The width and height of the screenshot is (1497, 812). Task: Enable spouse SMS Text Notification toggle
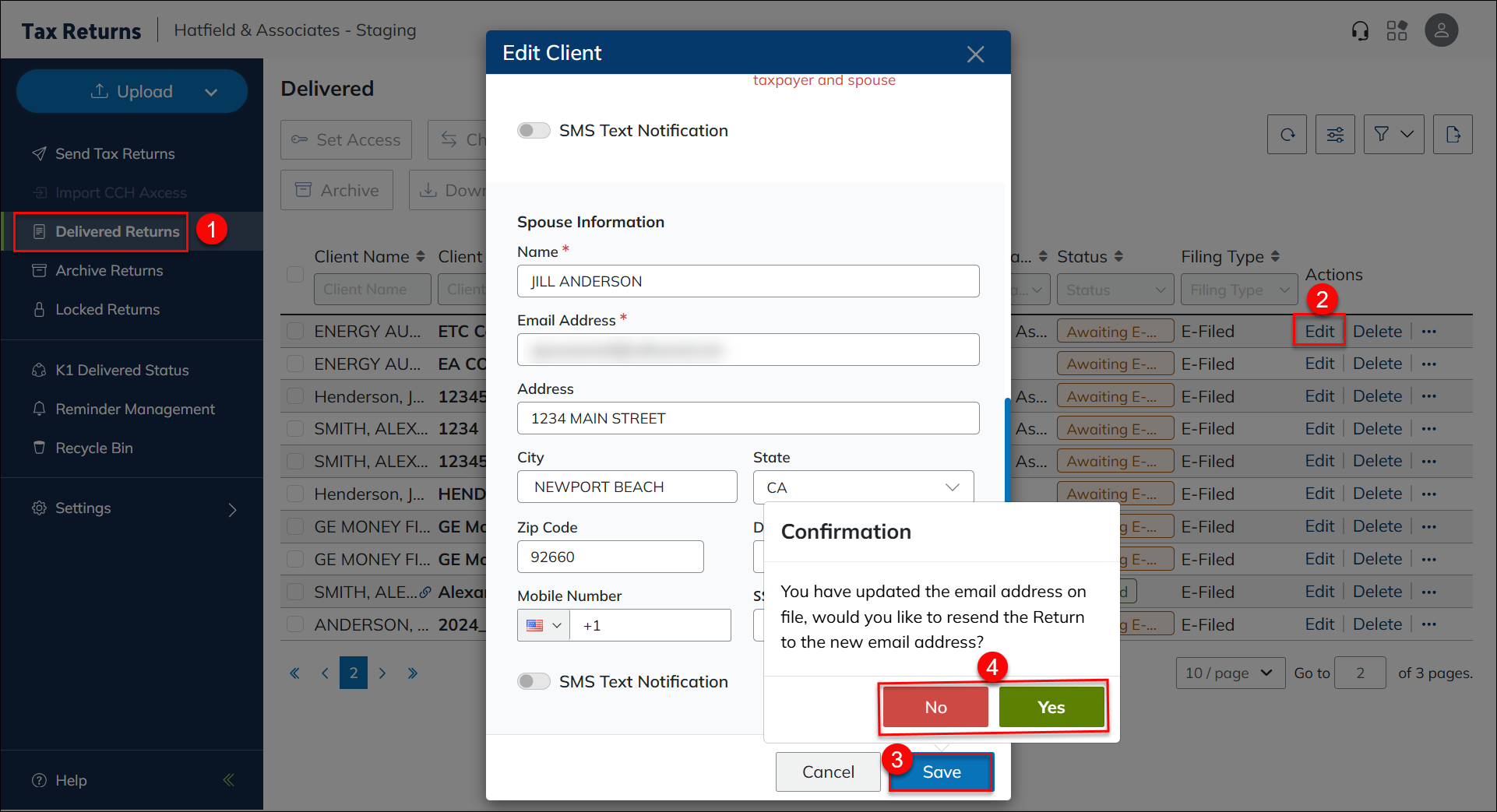(x=534, y=682)
